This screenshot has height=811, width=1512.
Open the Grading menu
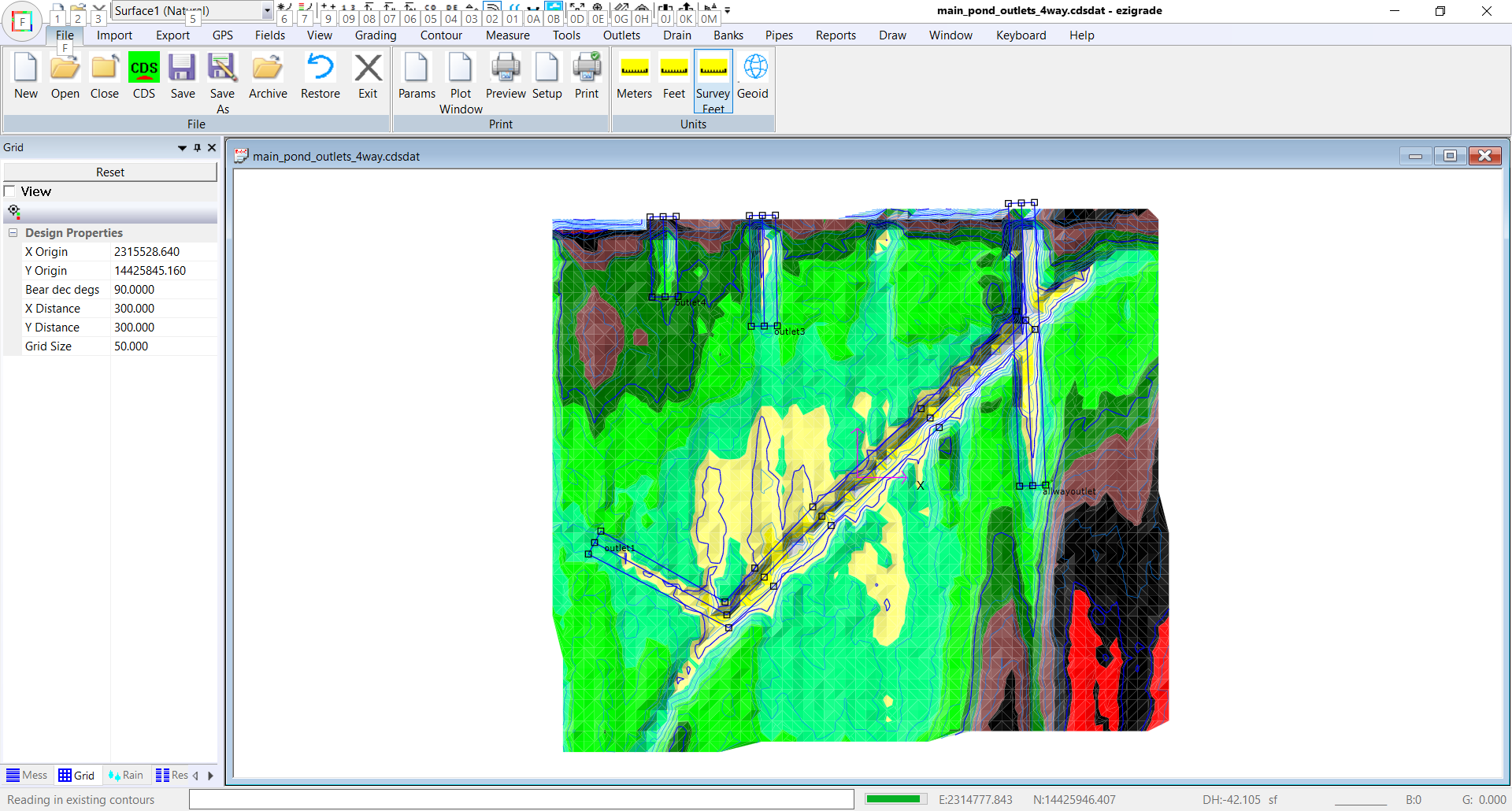tap(375, 35)
